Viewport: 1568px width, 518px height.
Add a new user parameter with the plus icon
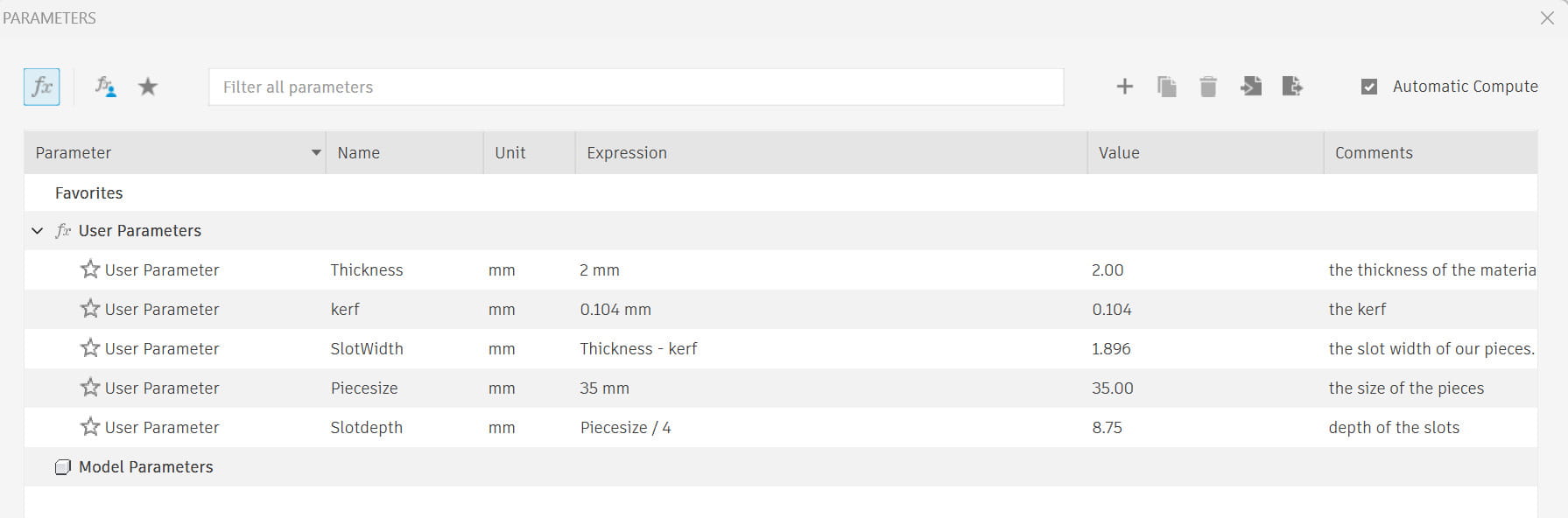[1124, 87]
